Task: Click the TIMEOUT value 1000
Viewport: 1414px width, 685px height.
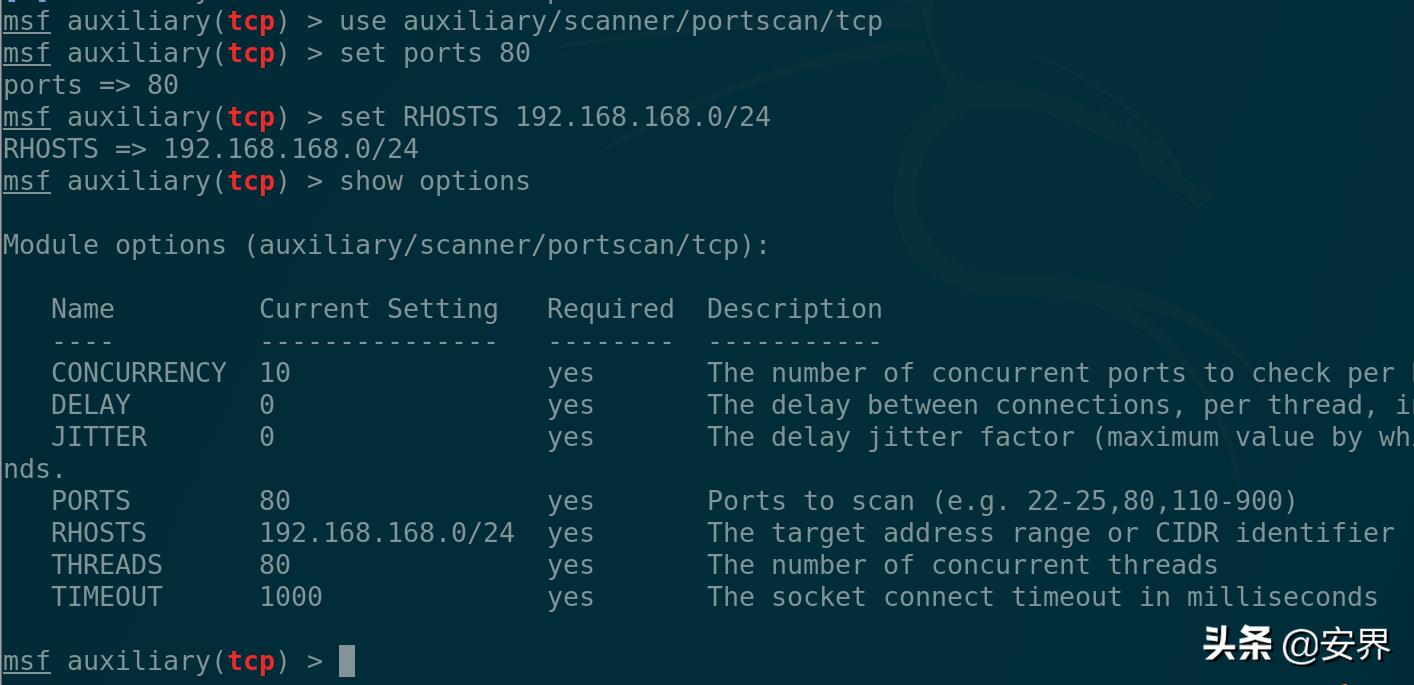Action: pos(291,597)
